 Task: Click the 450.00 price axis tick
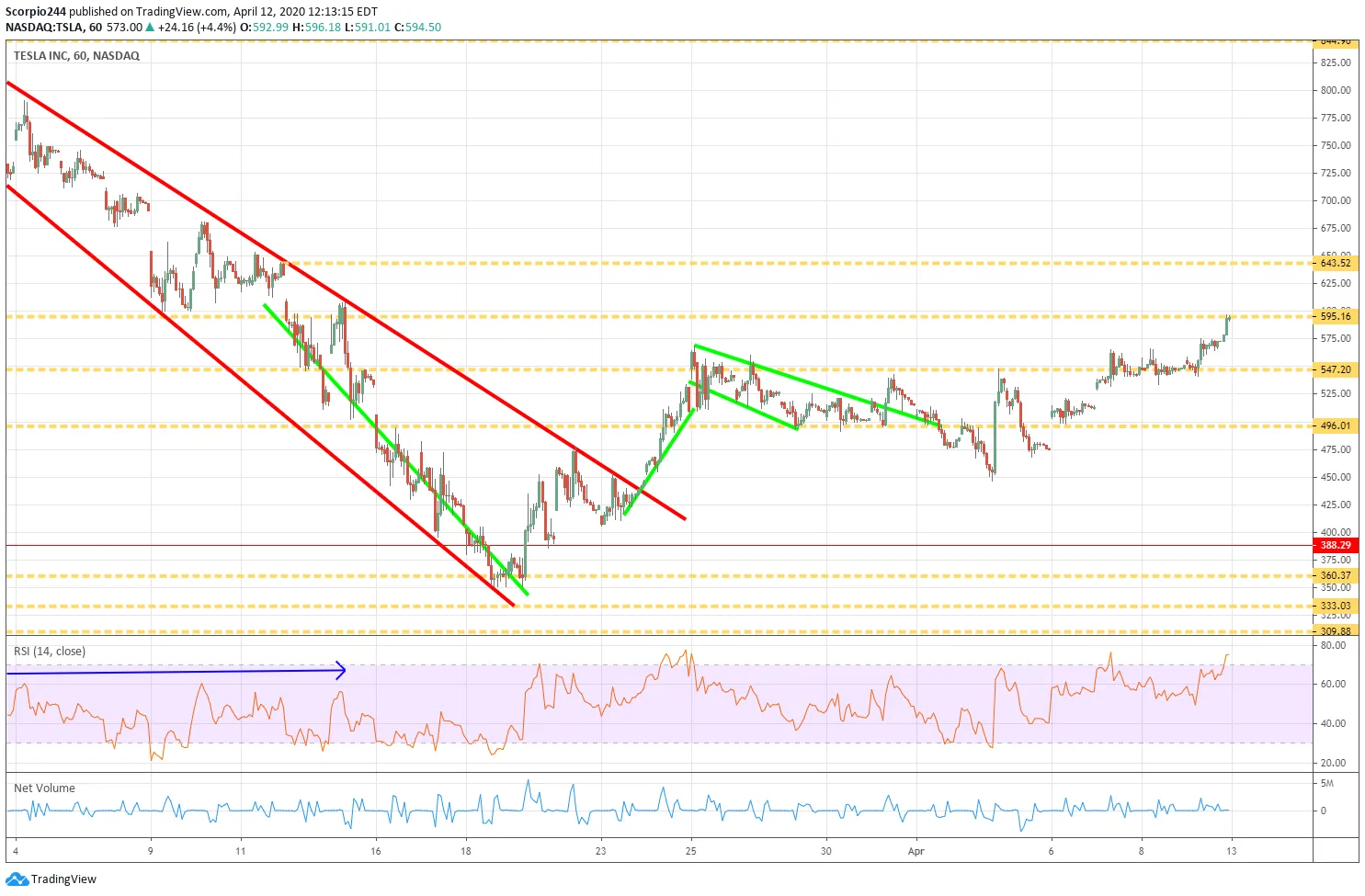pos(1336,477)
